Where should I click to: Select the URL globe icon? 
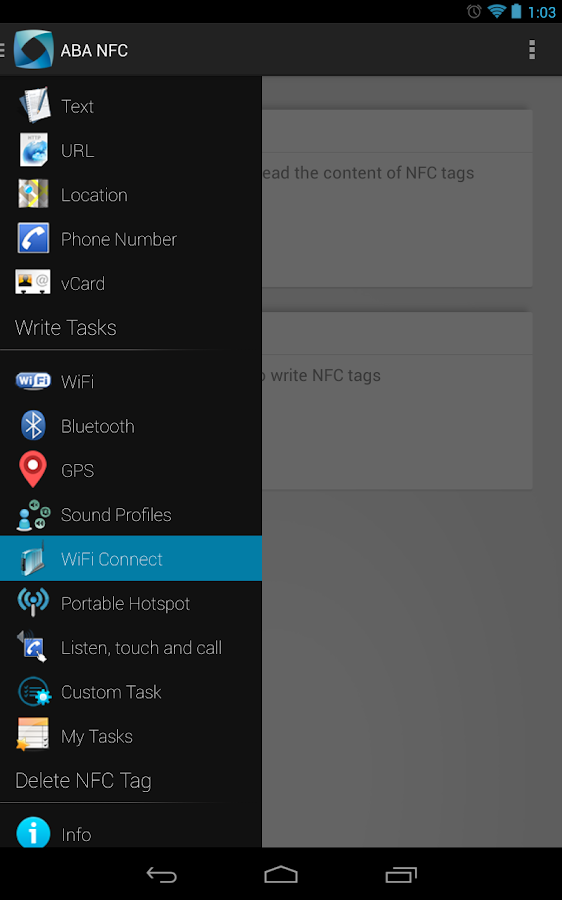(34, 149)
